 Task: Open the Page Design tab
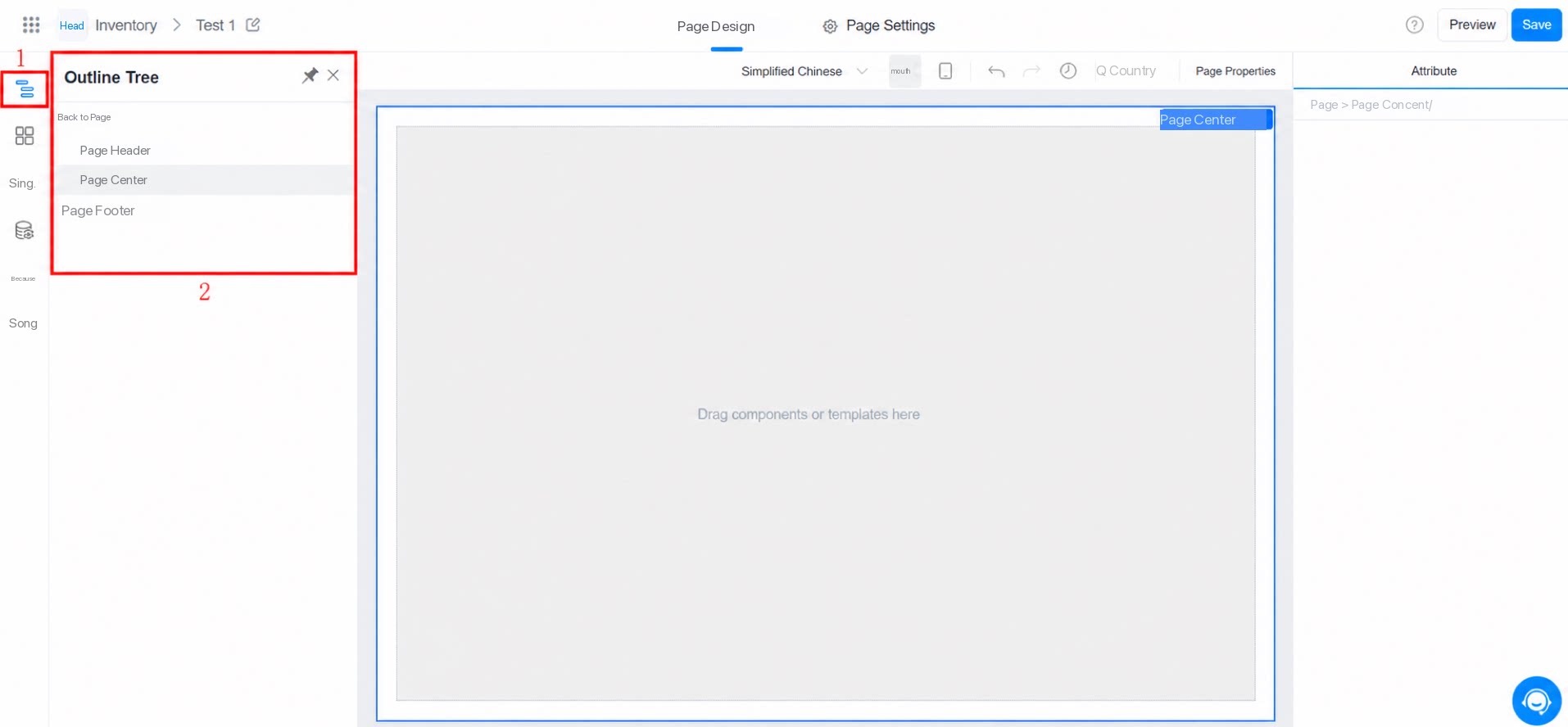coord(716,26)
